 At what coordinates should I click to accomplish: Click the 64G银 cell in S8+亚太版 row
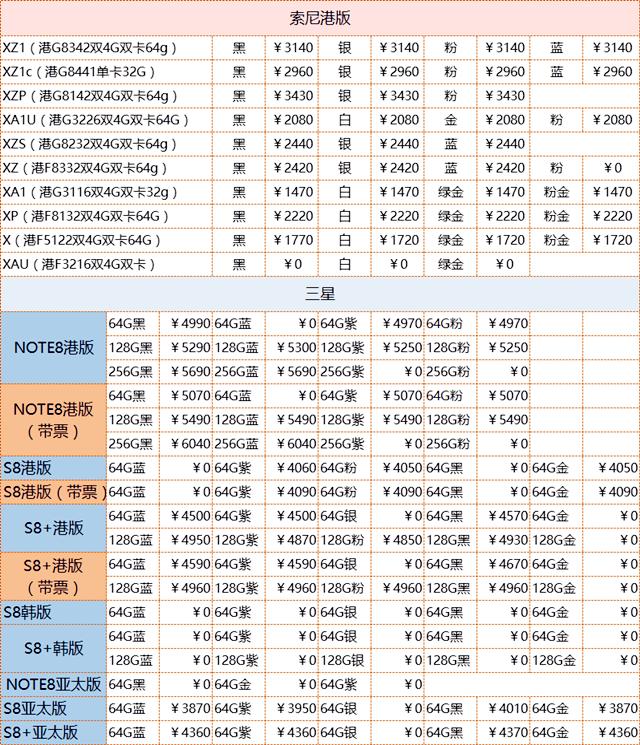click(x=344, y=733)
